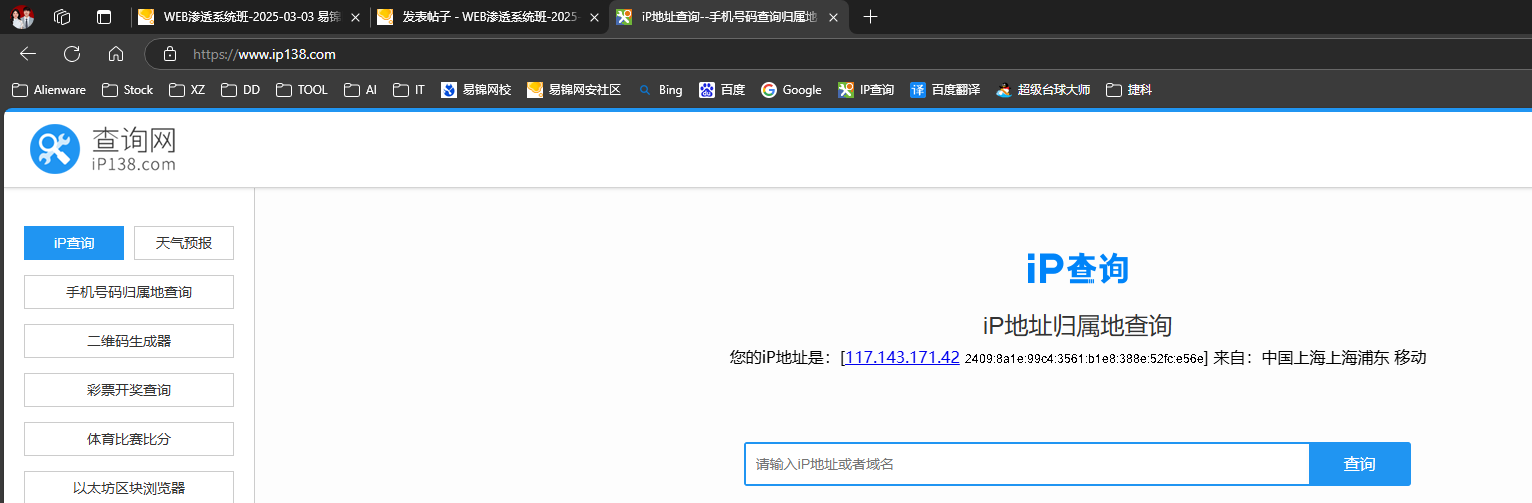Open the workspaces icon in title bar
The width and height of the screenshot is (1532, 503).
(x=62, y=17)
